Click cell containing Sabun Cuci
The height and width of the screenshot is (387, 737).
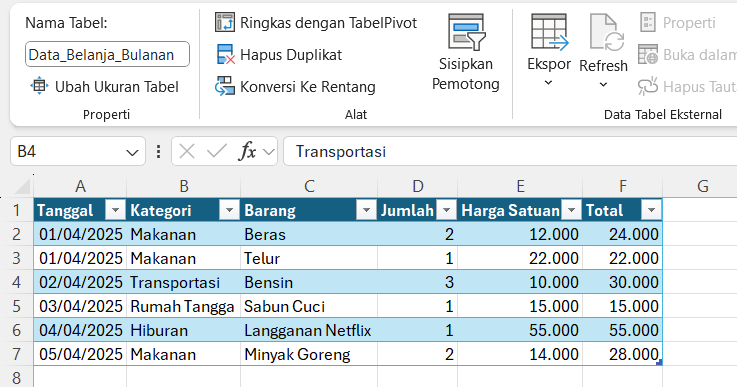coord(309,306)
